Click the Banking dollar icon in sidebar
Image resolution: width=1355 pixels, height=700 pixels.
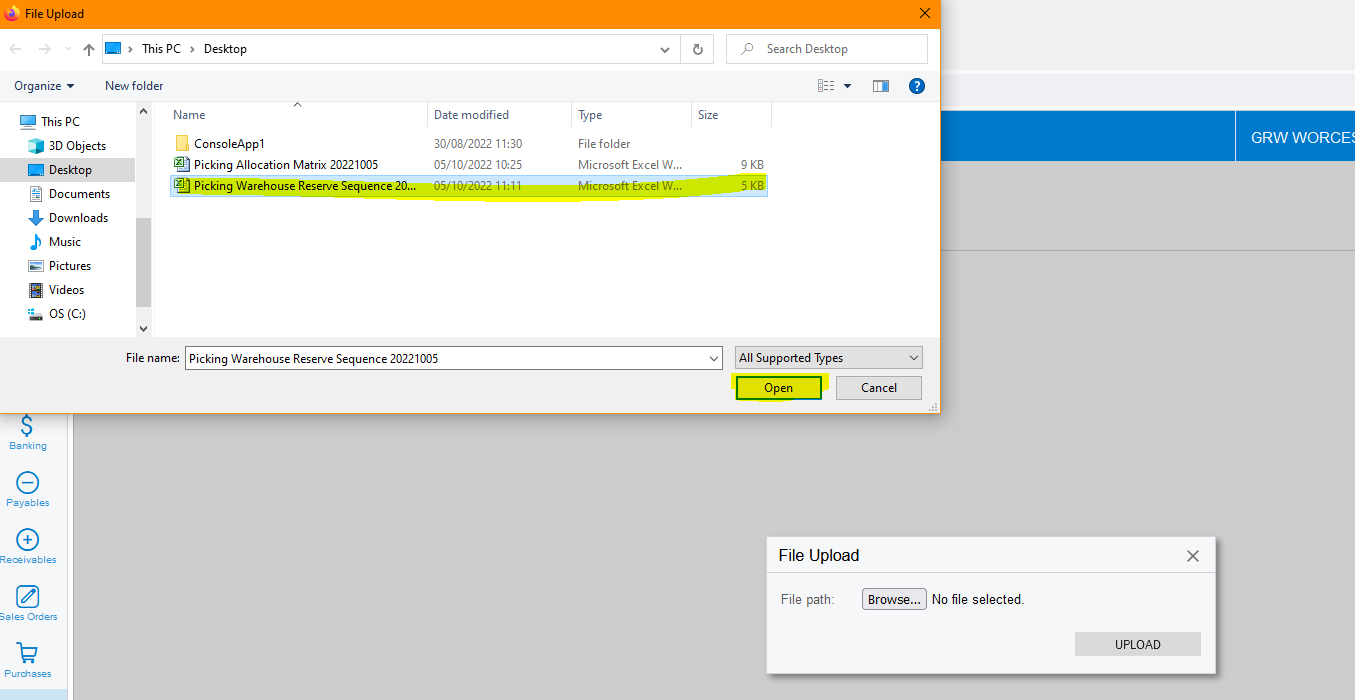click(28, 427)
